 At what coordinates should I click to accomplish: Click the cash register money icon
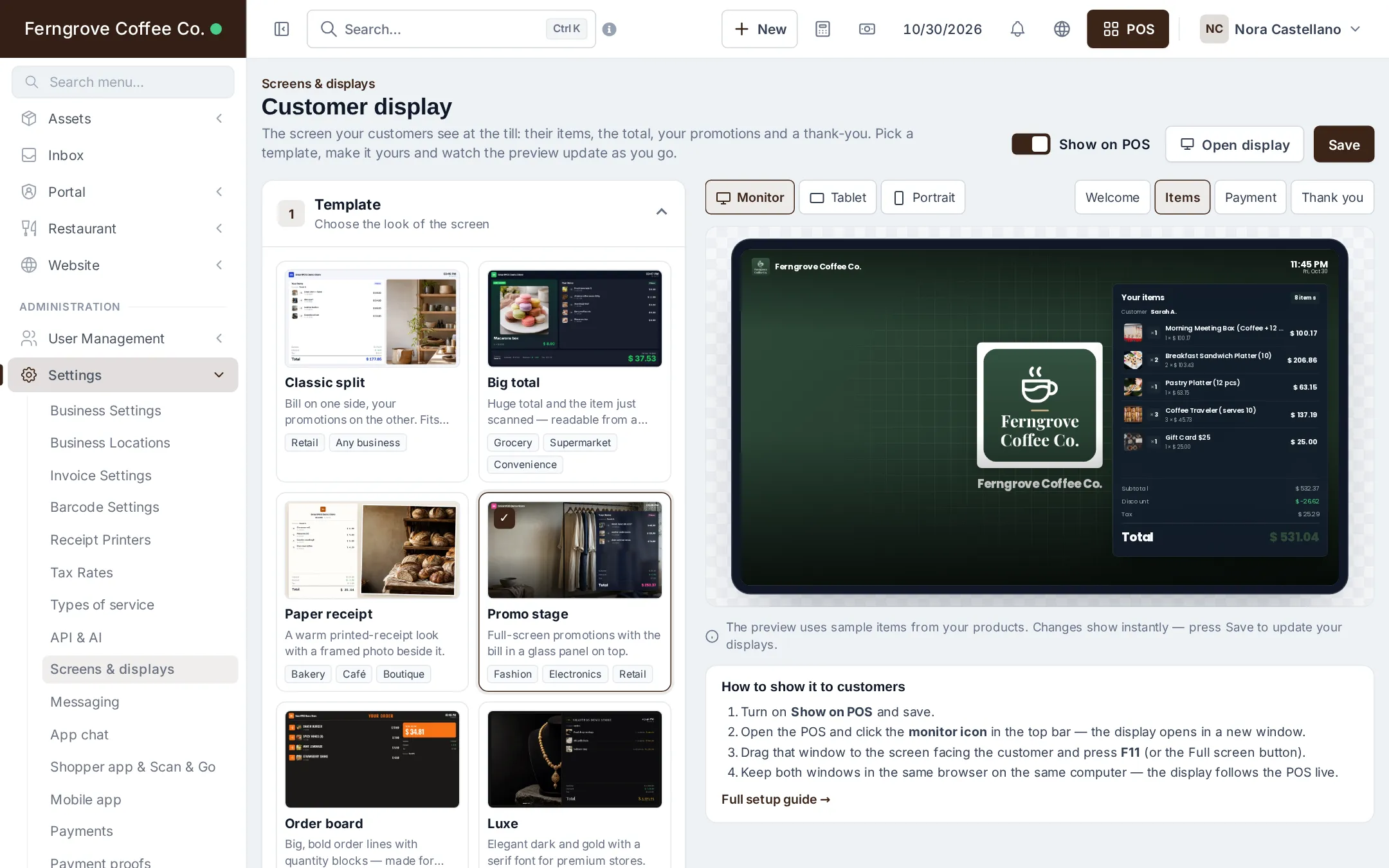tap(867, 29)
